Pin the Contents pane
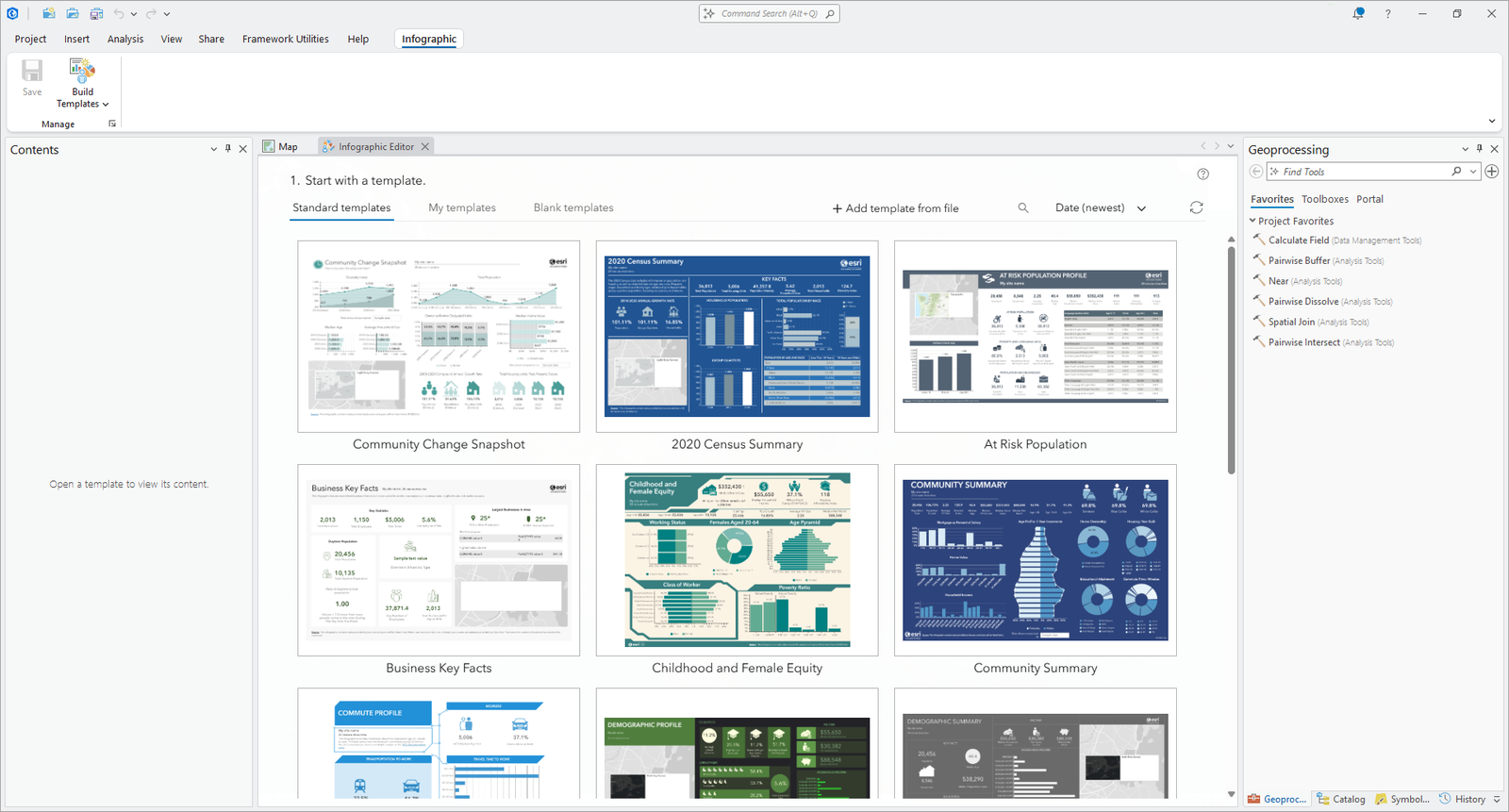Screen dimensions: 1509x812 228,149
